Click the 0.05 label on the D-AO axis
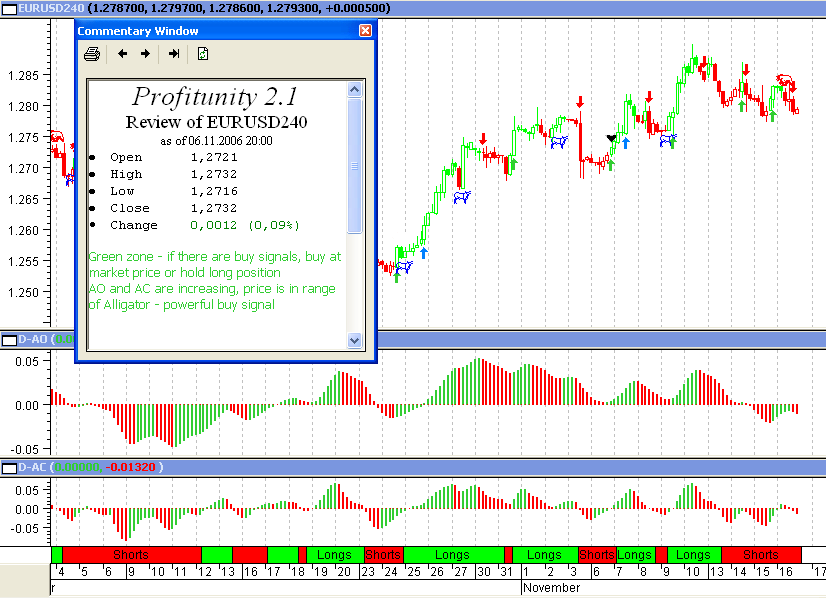826x598 pixels. coord(27,362)
